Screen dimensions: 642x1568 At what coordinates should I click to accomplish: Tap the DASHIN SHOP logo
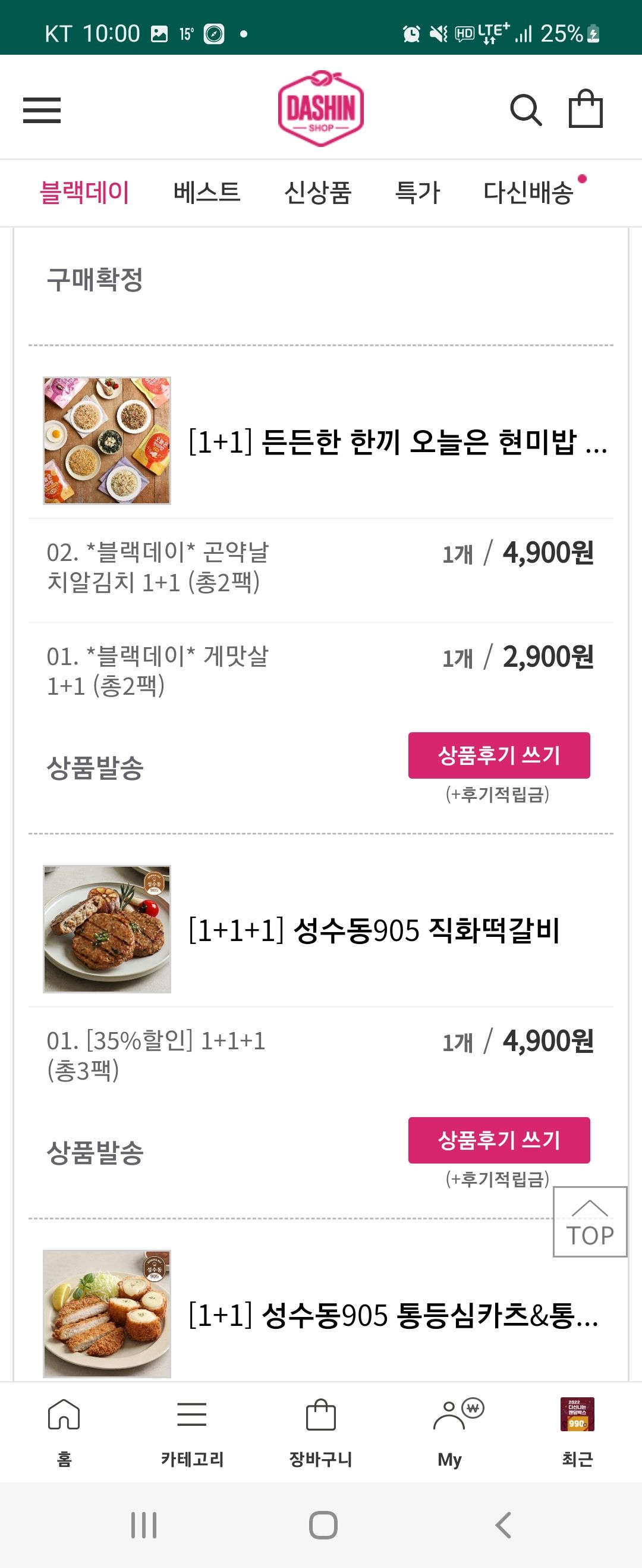coord(320,109)
